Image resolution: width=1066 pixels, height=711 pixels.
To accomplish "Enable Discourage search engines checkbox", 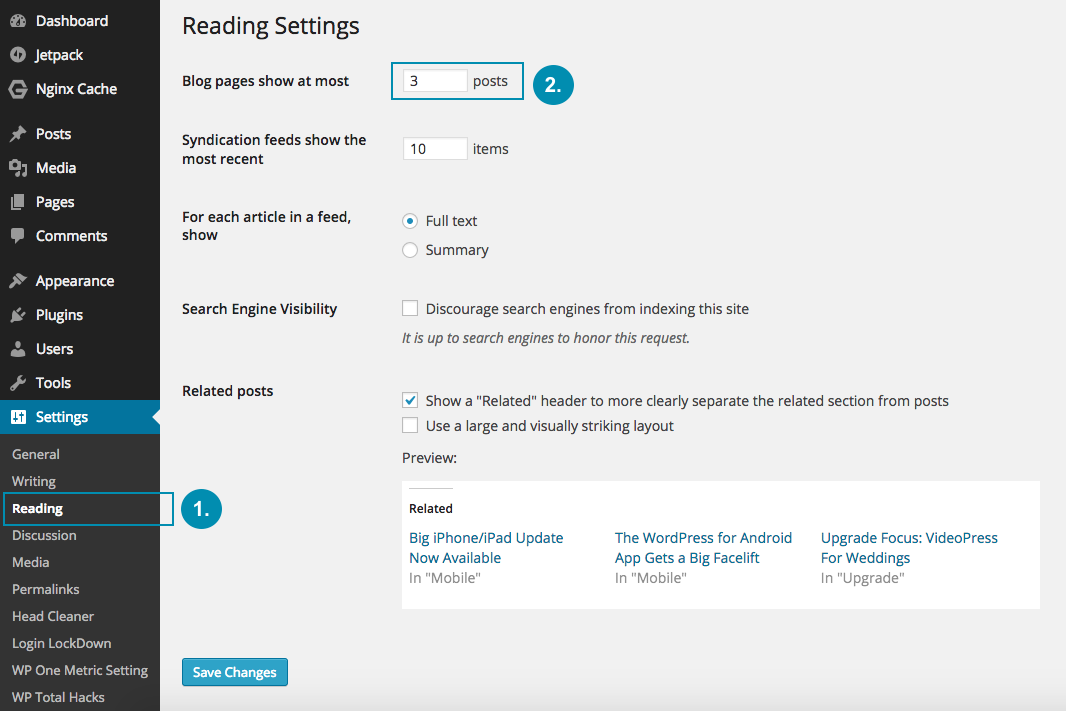I will [x=410, y=309].
